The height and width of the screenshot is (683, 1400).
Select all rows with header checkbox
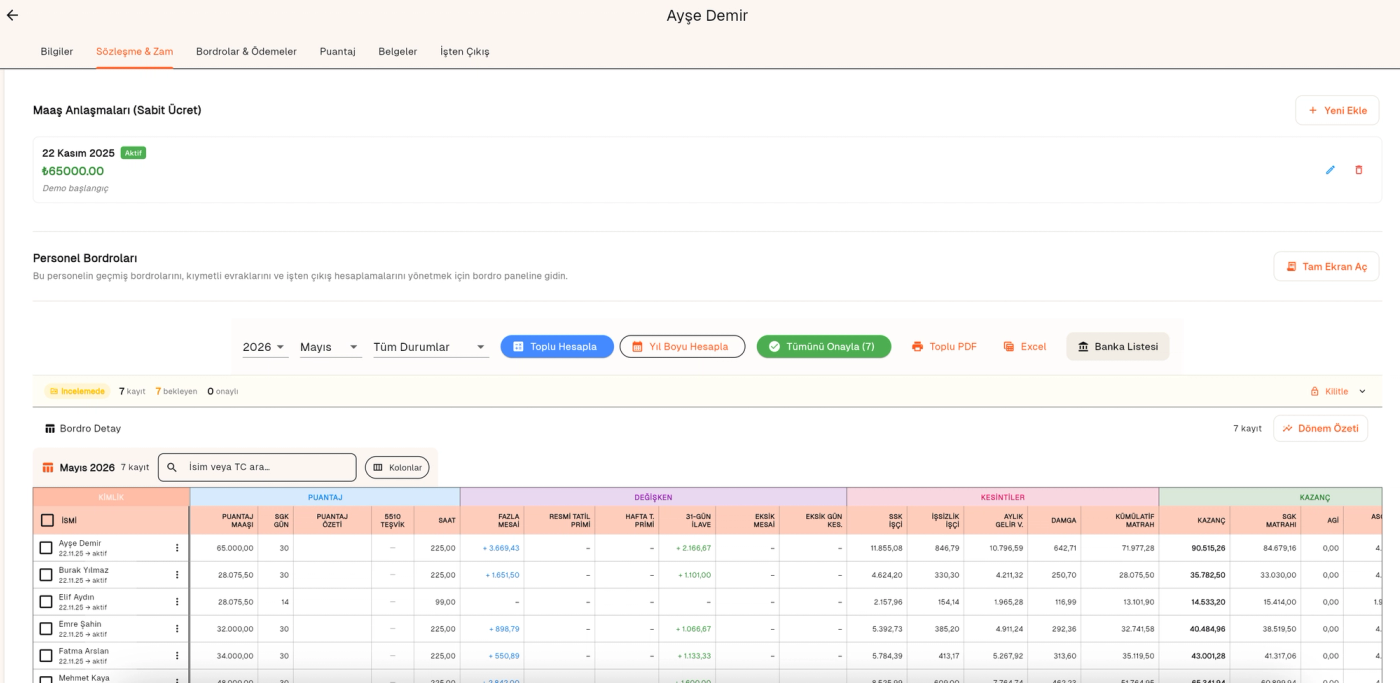point(47,520)
